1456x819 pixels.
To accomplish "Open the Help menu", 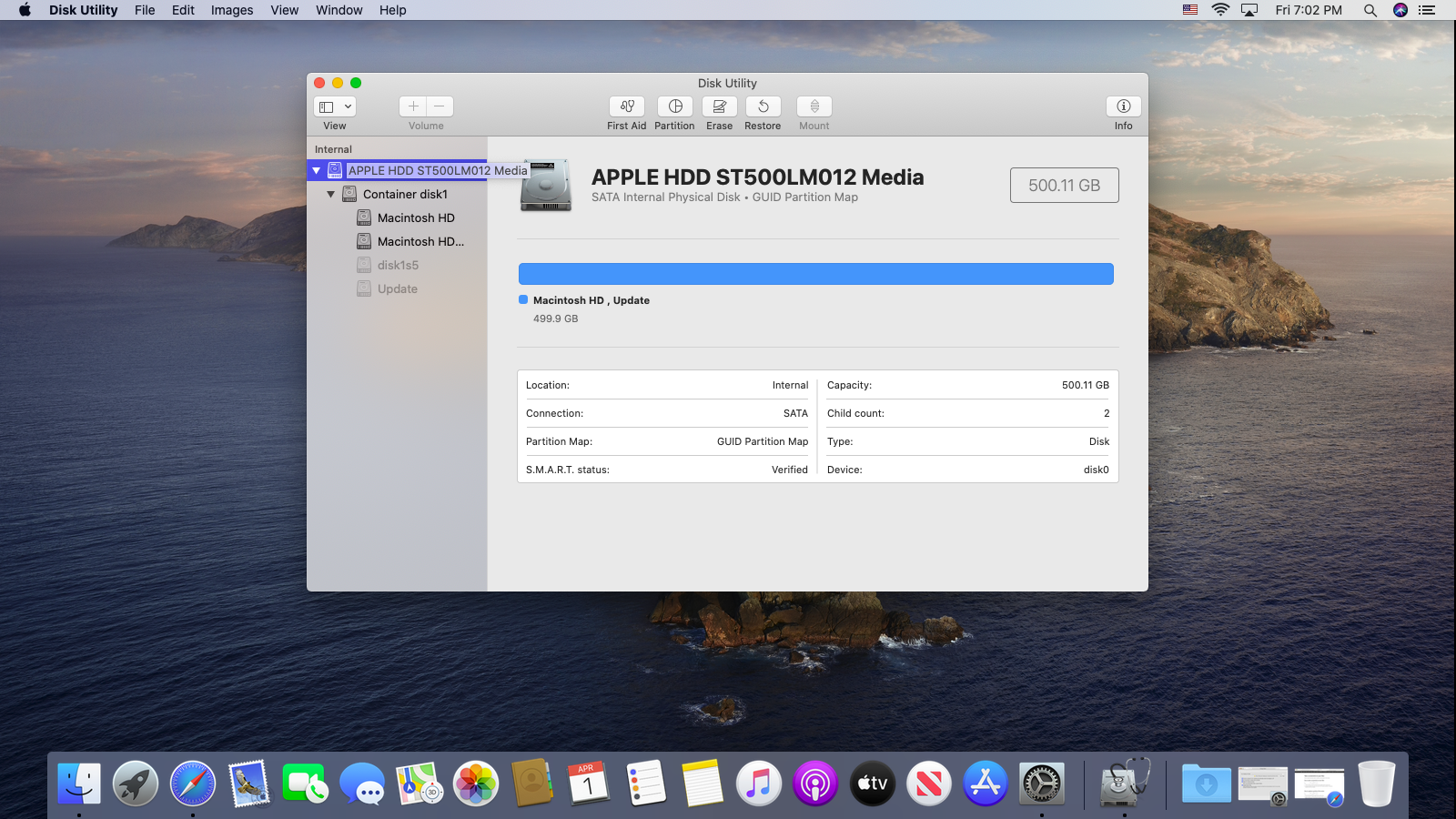I will pyautogui.click(x=393, y=10).
